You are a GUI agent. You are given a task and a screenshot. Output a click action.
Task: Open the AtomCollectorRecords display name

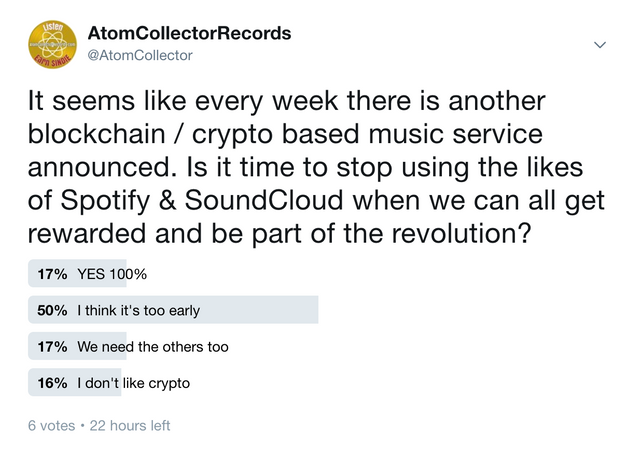coord(189,33)
